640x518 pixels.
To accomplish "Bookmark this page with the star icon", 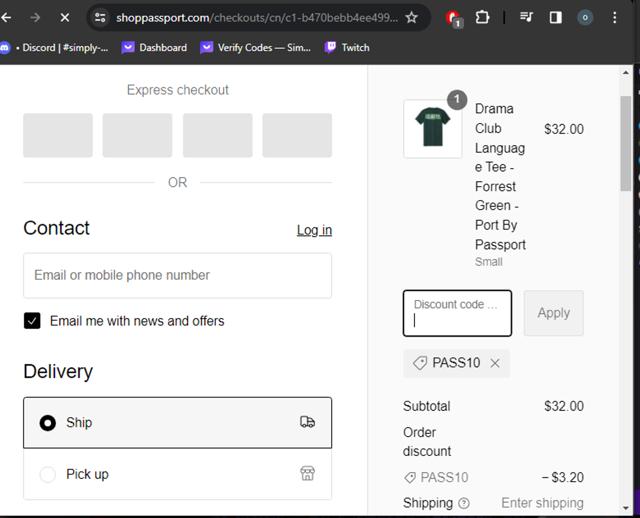I will coord(411,18).
